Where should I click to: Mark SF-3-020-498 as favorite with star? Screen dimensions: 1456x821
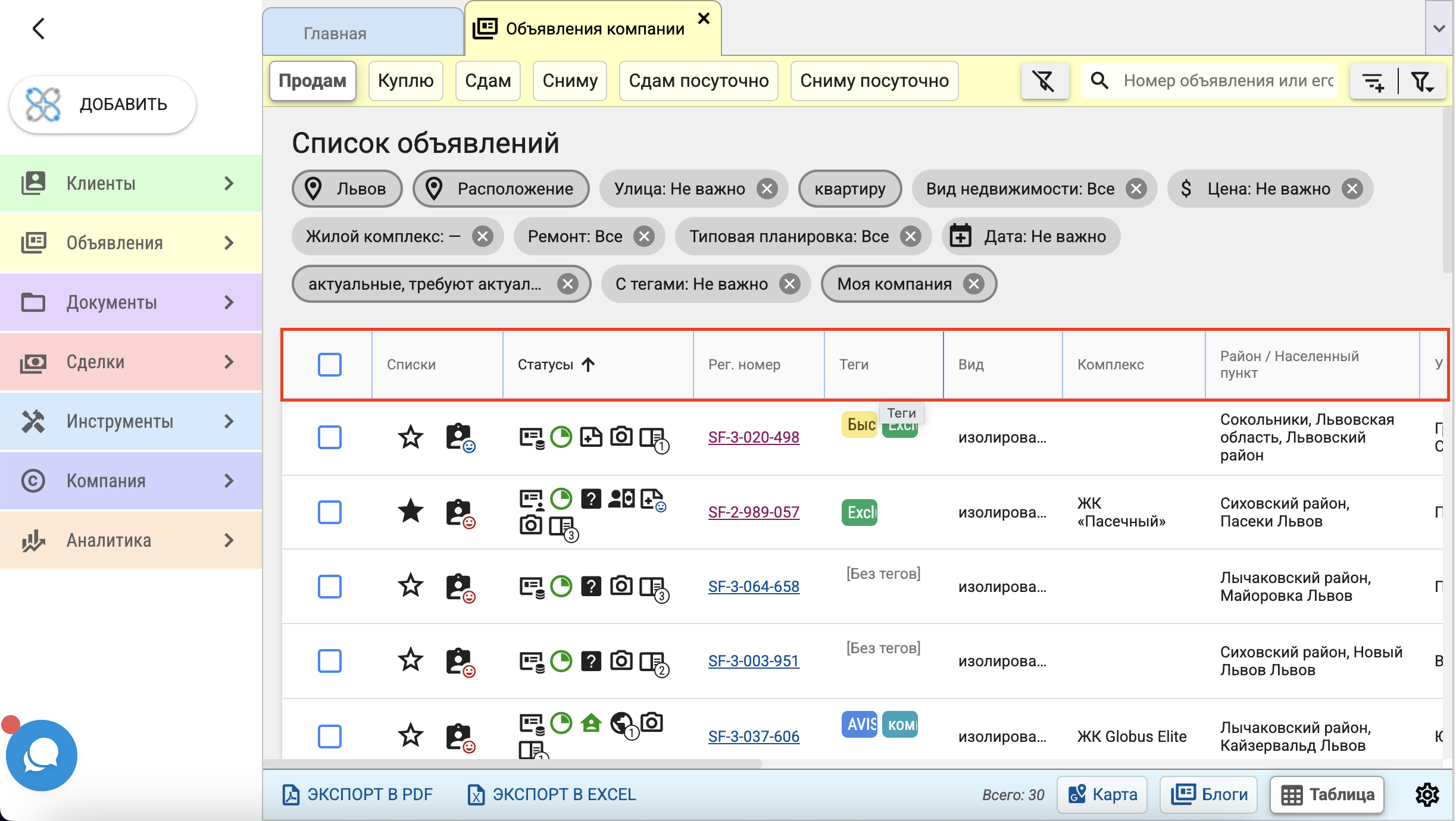point(410,437)
